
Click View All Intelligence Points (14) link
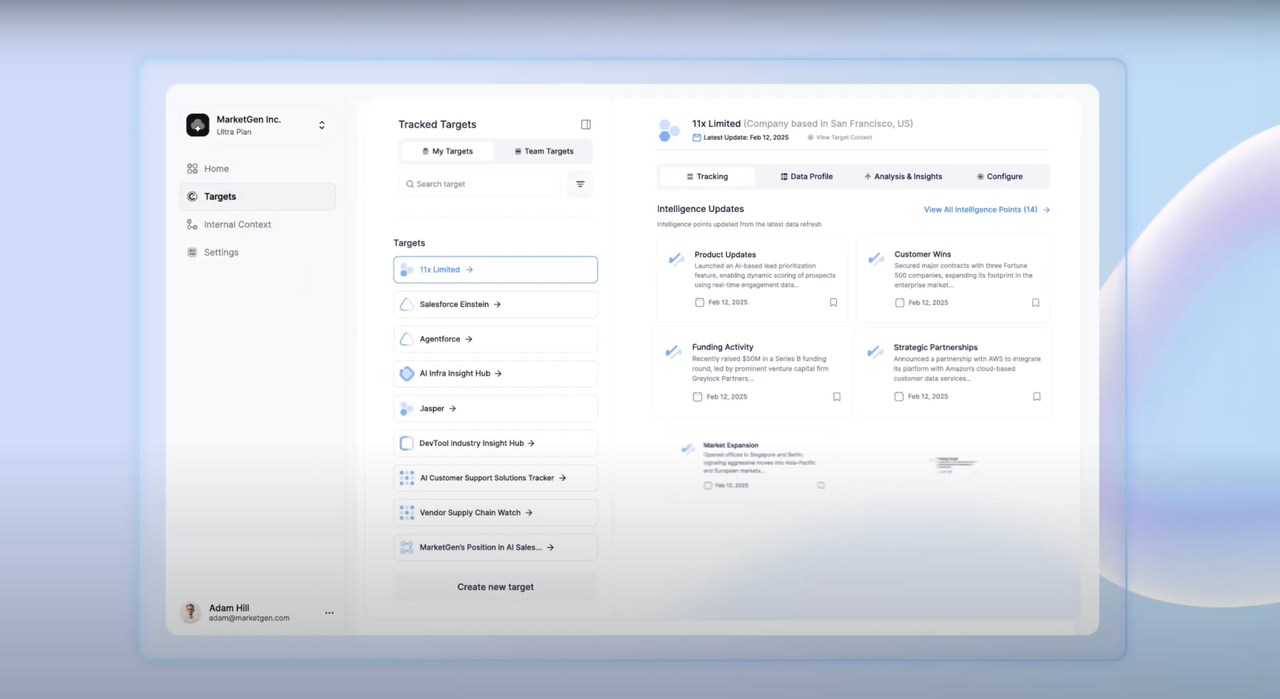coord(986,210)
